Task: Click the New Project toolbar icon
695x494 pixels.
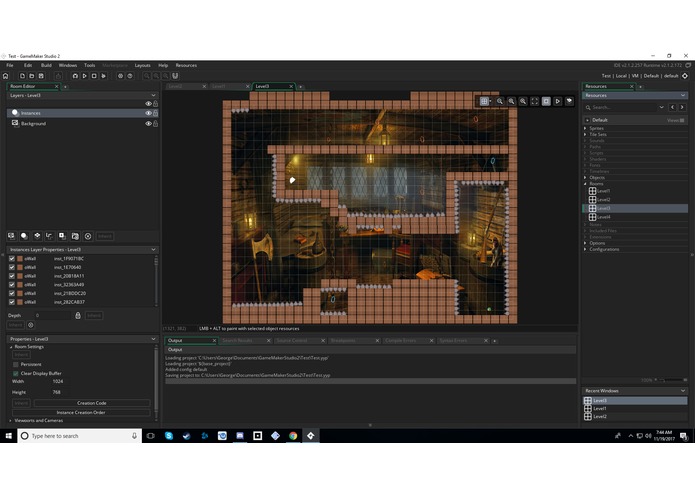Action: (x=22, y=76)
